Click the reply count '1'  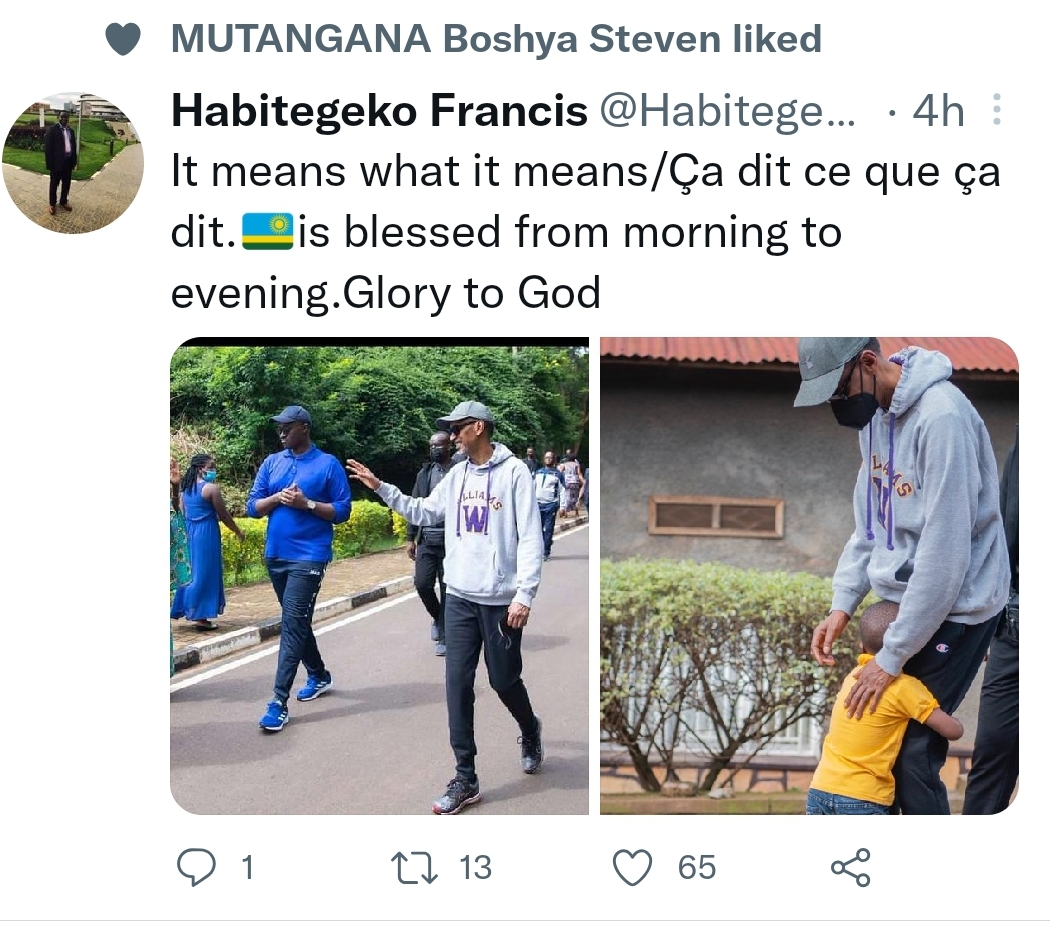click(x=246, y=867)
